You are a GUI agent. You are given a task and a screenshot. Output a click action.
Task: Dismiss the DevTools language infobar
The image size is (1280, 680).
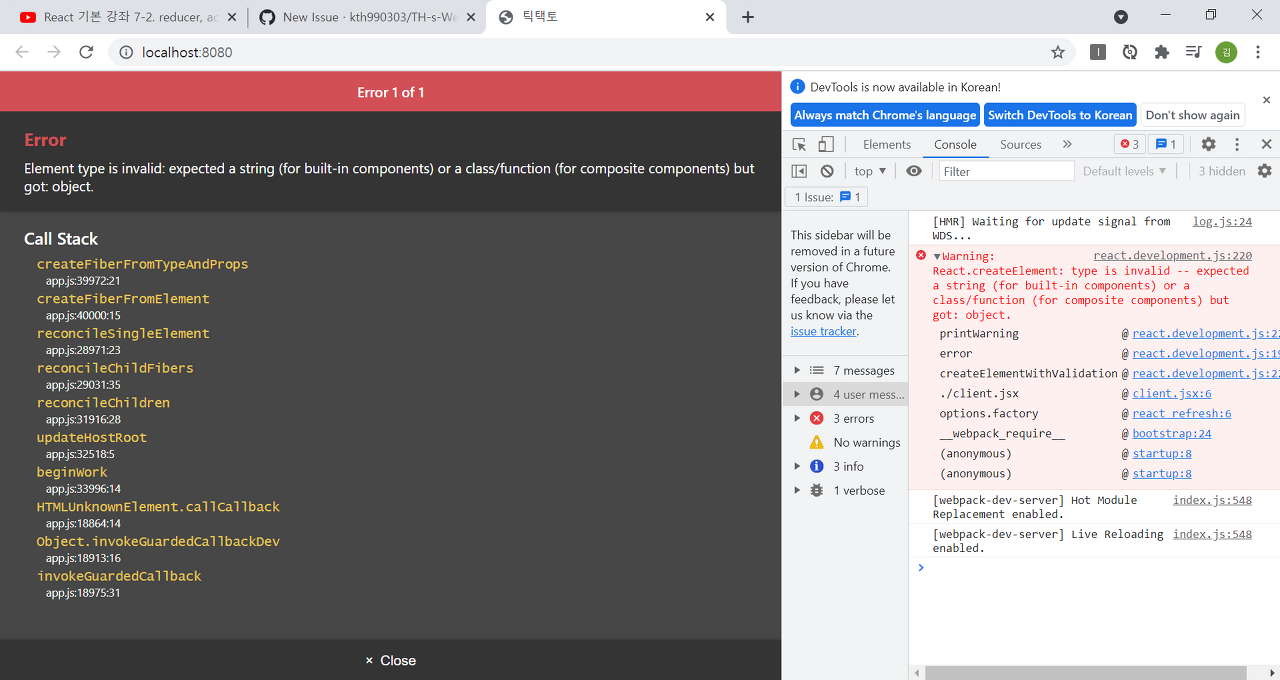(x=1266, y=100)
